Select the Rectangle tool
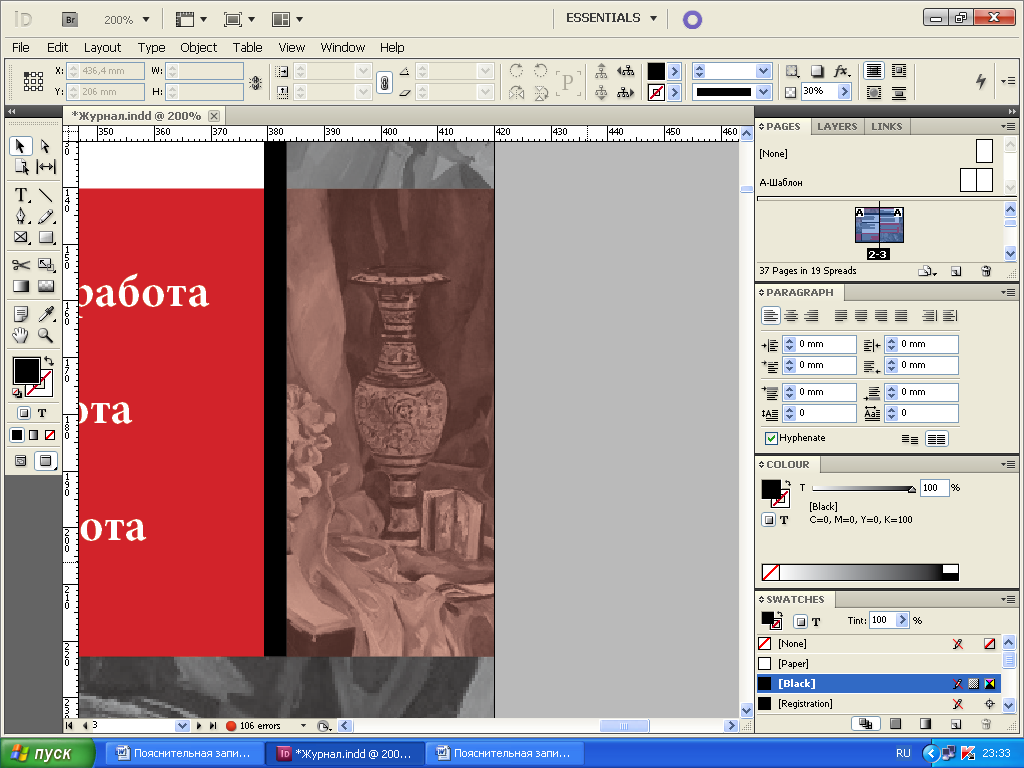Image resolution: width=1024 pixels, height=768 pixels. pos(45,237)
